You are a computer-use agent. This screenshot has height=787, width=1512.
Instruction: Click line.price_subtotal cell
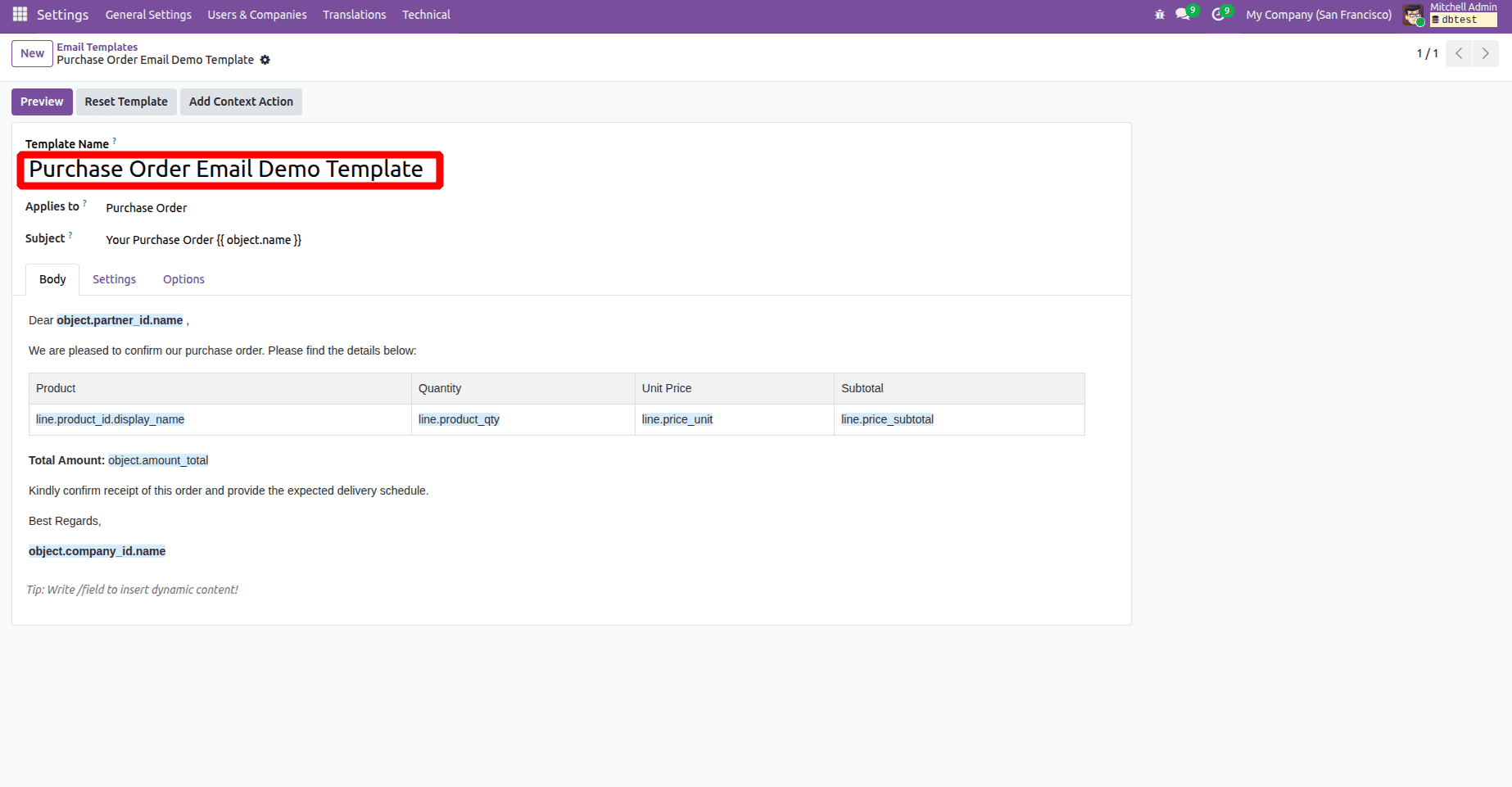pyautogui.click(x=959, y=419)
